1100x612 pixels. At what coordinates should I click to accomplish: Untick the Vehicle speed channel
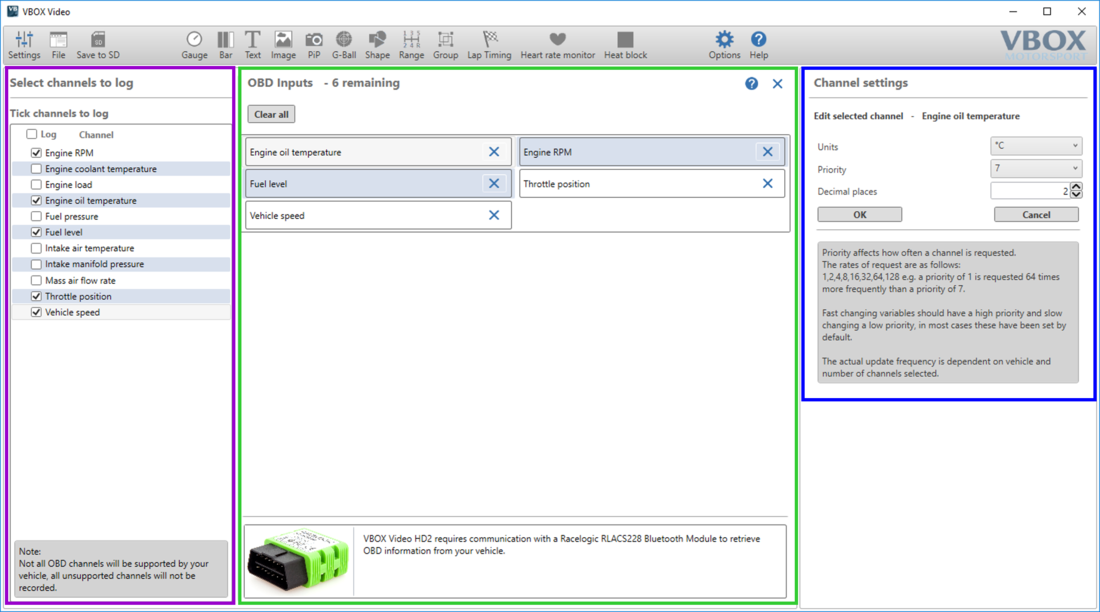36,312
